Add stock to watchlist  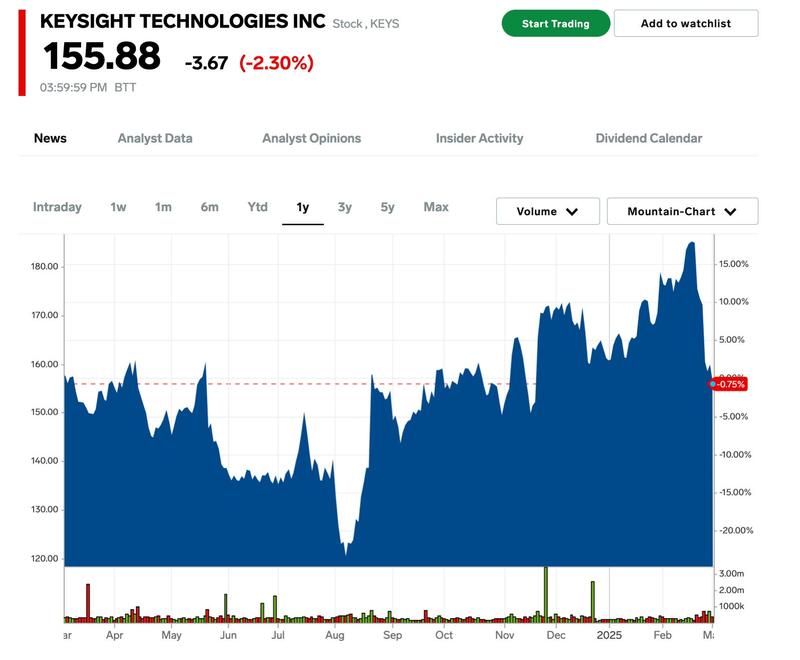(686, 23)
